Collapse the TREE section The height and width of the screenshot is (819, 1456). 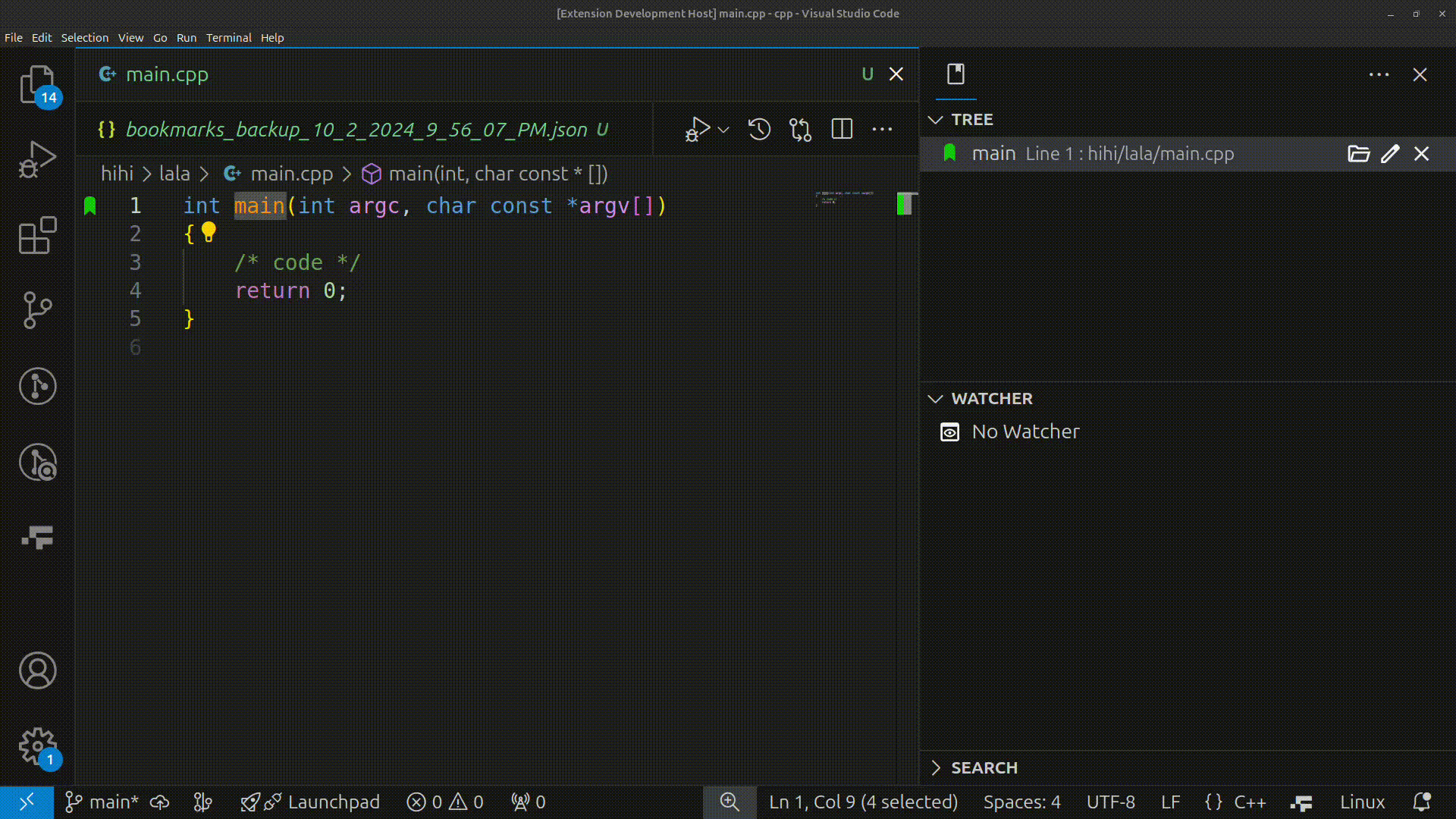coord(936,120)
